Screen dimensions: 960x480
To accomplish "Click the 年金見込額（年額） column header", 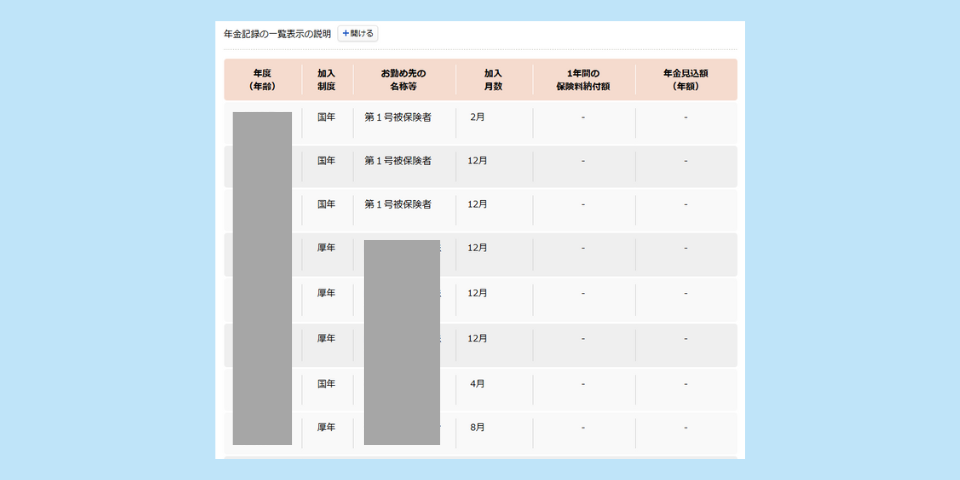I will 686,80.
